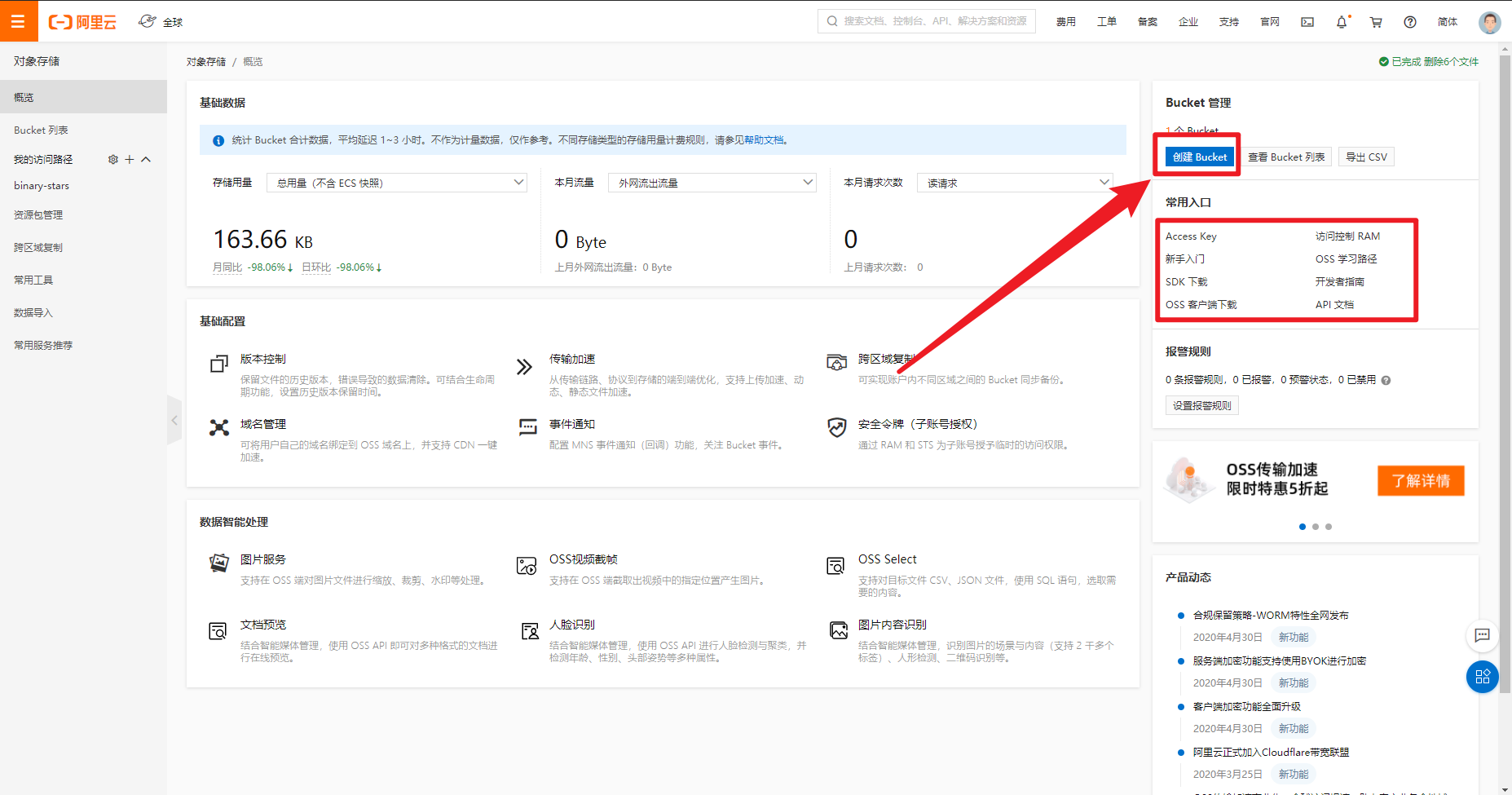The height and width of the screenshot is (795, 1512).
Task: Open the 工单 top menu
Action: pyautogui.click(x=1106, y=22)
